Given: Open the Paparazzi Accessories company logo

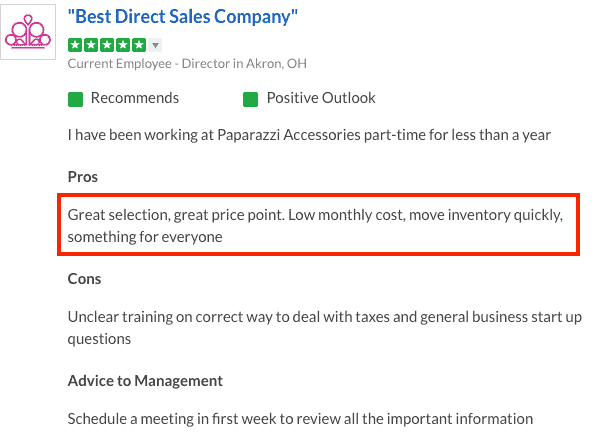Looking at the screenshot, I should (28, 32).
